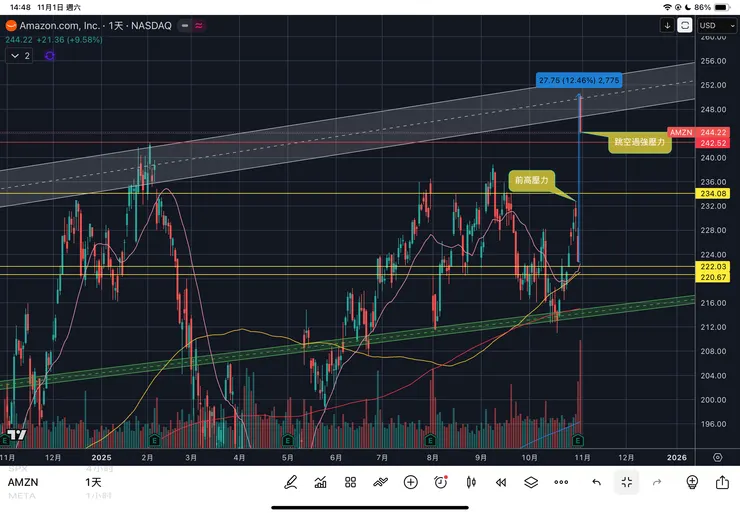Select the 跳空過強壓力 callout annotation
Image resolution: width=740 pixels, height=514 pixels.
[x=639, y=142]
